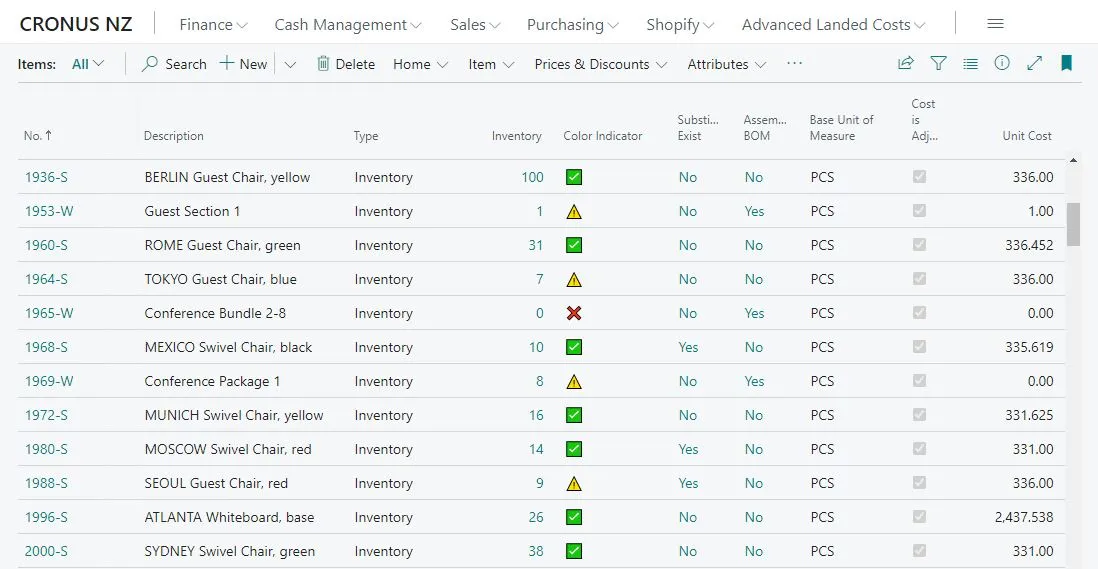This screenshot has height=569, width=1098.
Task: Click green check indicator for SYDNEY Swivel Chair
Action: click(574, 551)
